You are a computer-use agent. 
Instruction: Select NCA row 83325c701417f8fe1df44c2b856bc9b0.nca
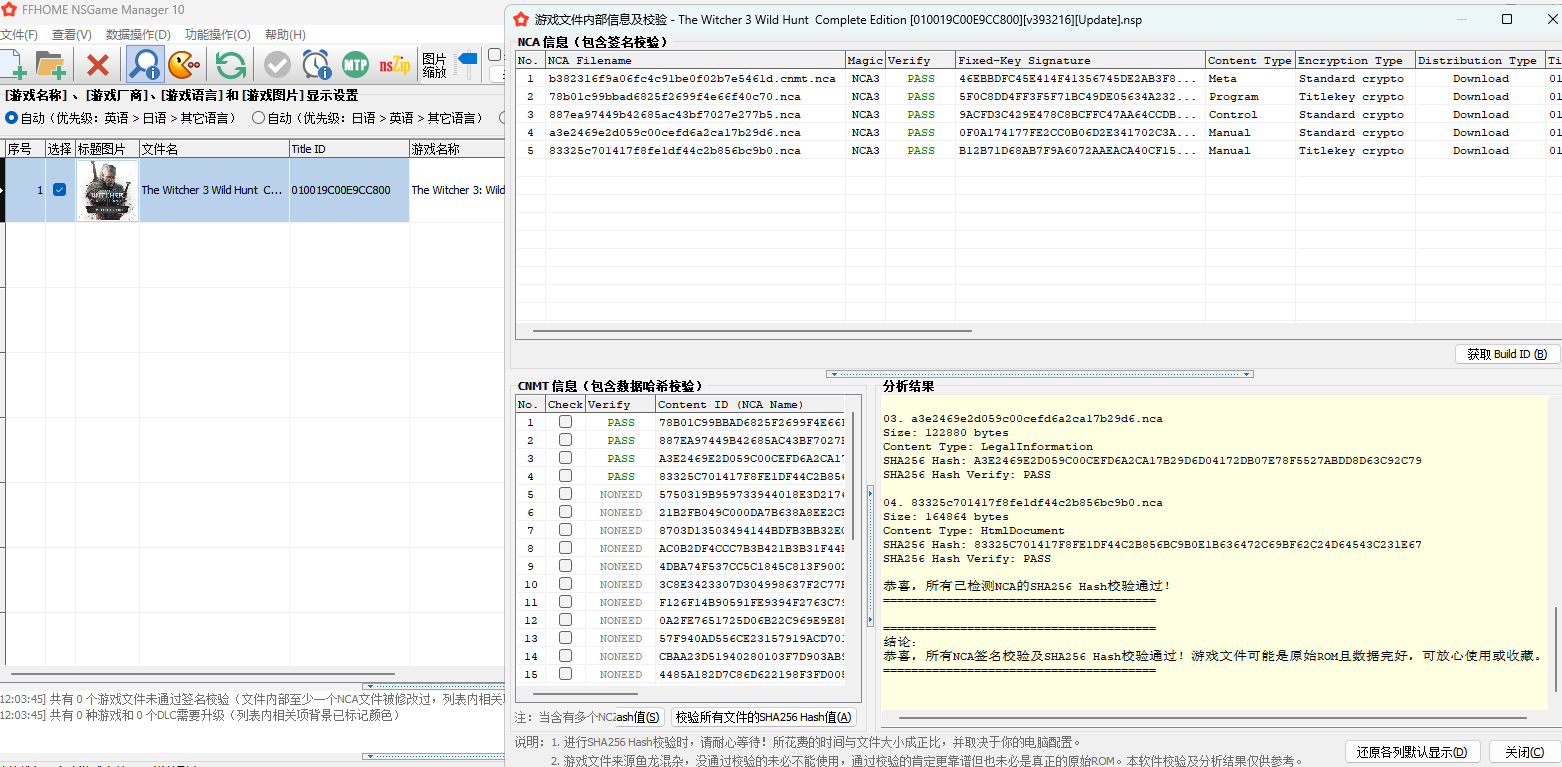coord(1038,150)
